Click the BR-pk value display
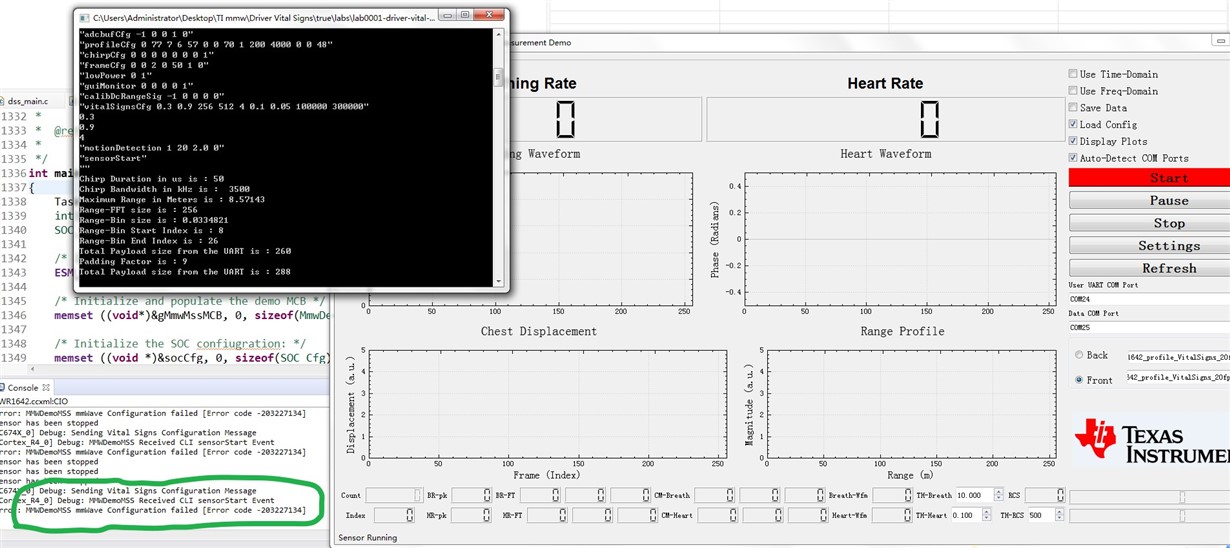 470,495
